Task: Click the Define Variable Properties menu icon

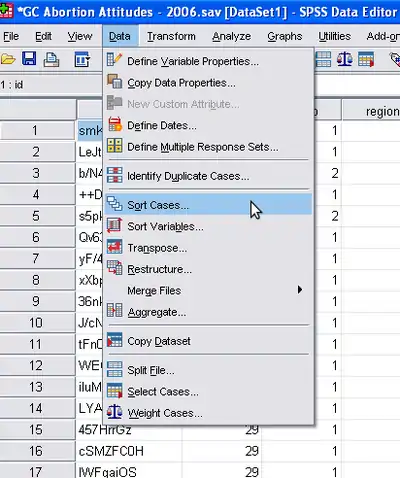Action: coord(114,60)
